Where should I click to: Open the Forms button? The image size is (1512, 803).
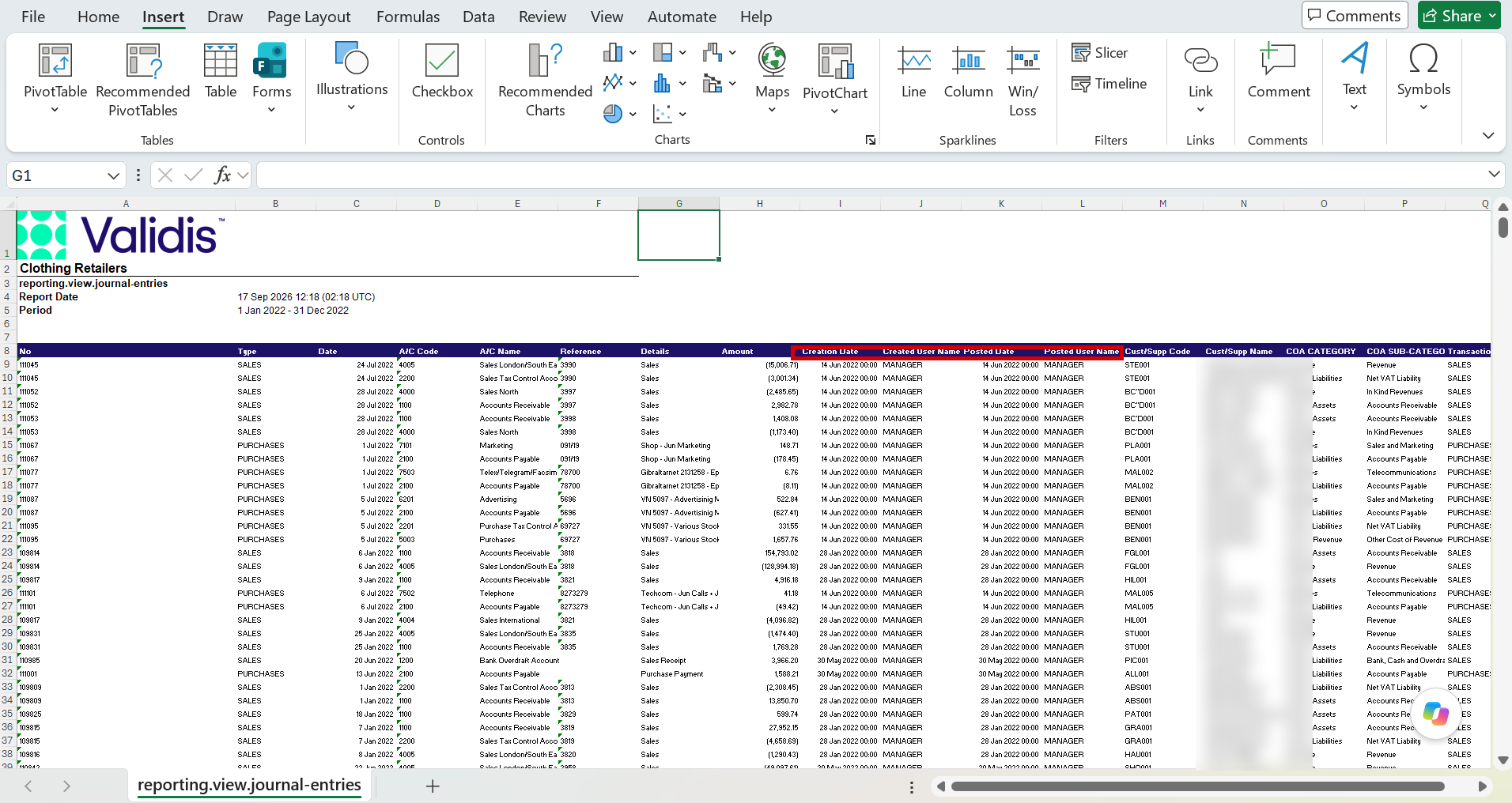point(271,78)
